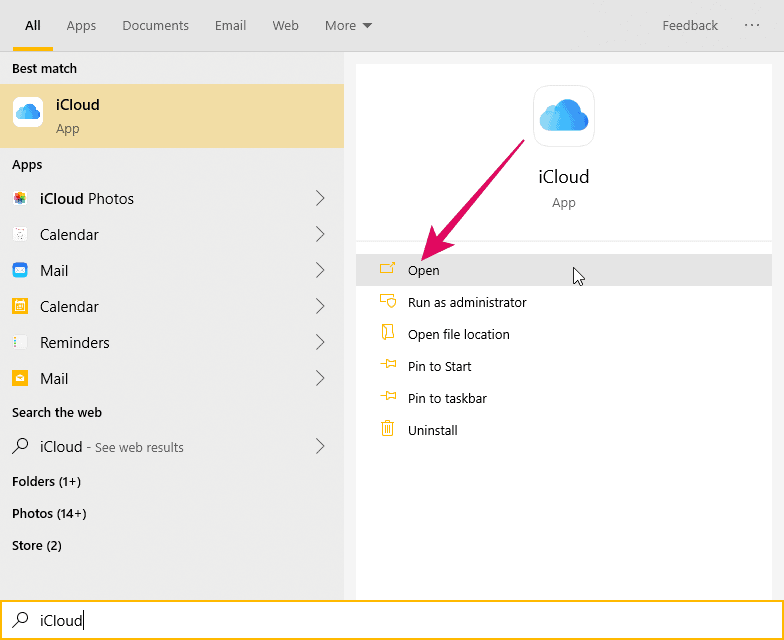Select the iCloud best match result
Screen dimensions: 784x640
(172, 116)
